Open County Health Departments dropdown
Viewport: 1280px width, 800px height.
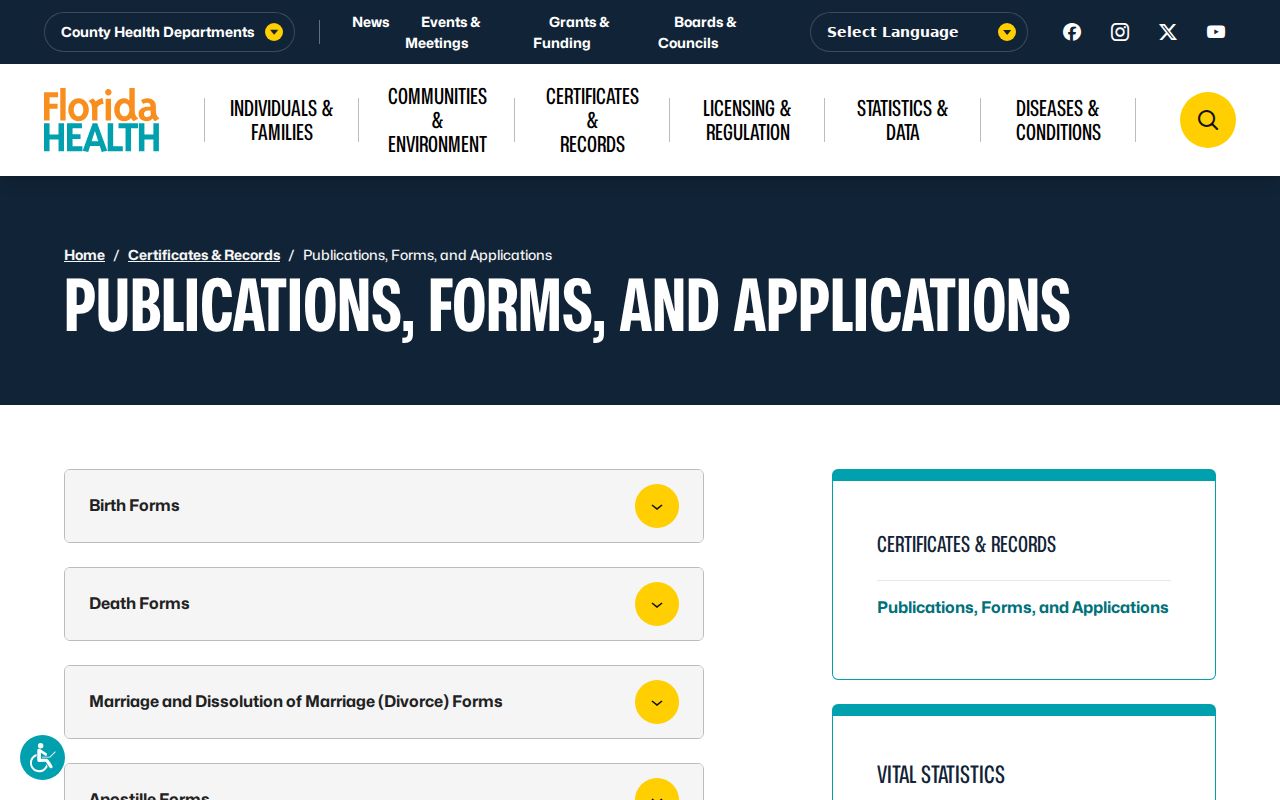[169, 32]
